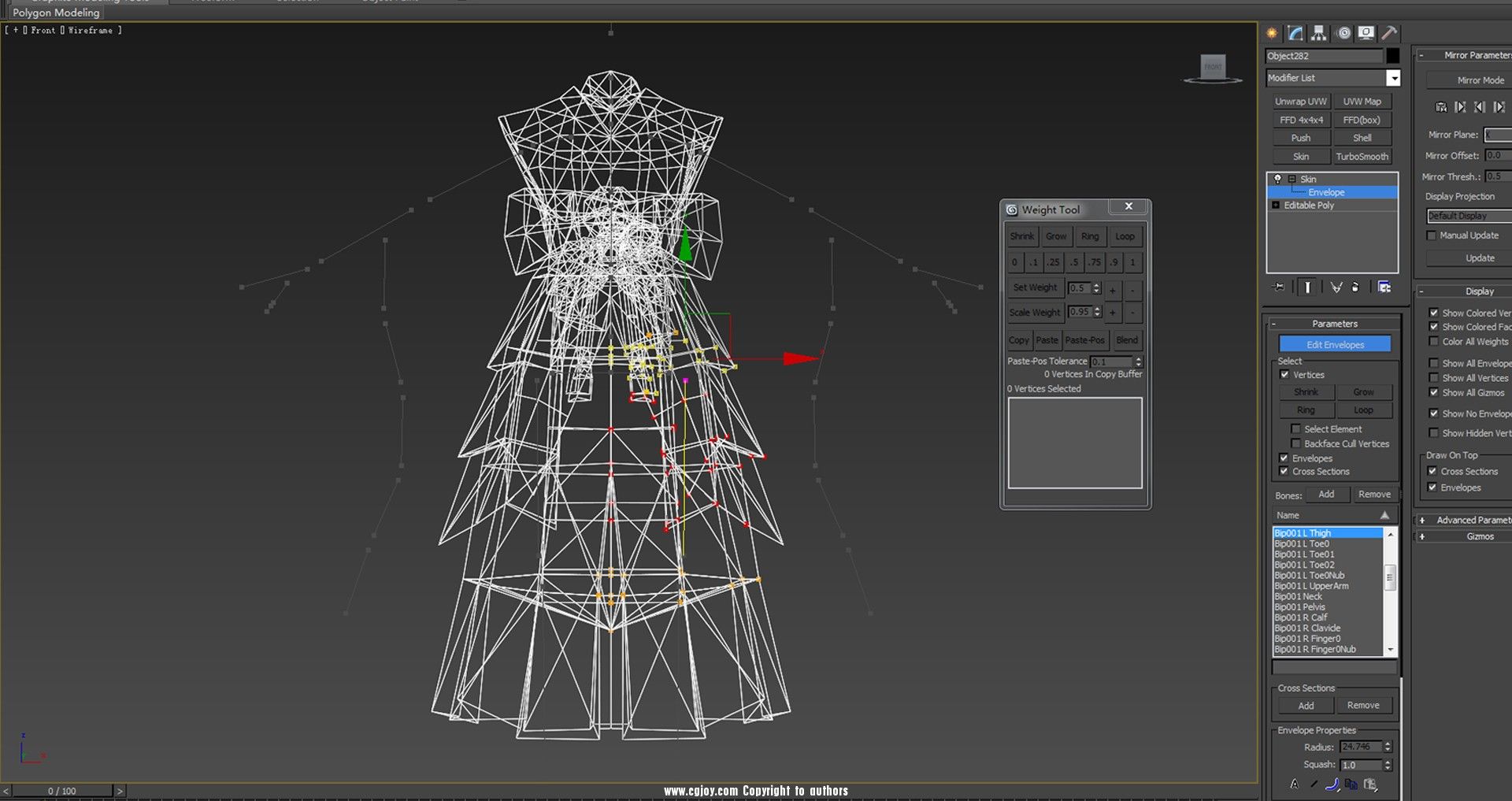Toggle Show All Gizmos checkbox
Image resolution: width=1512 pixels, height=801 pixels.
point(1434,392)
